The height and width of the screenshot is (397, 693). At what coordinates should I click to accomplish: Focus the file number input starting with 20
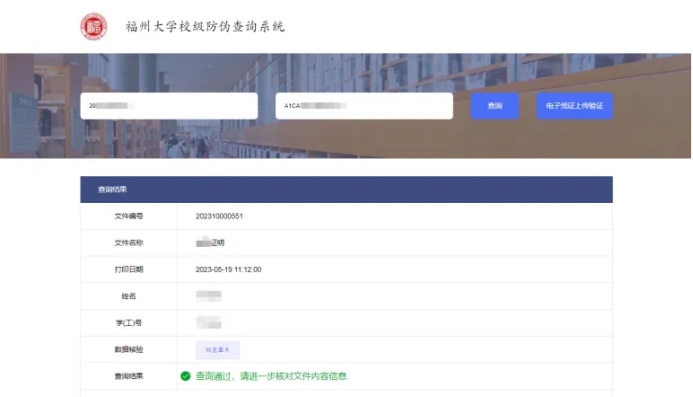[x=169, y=106]
